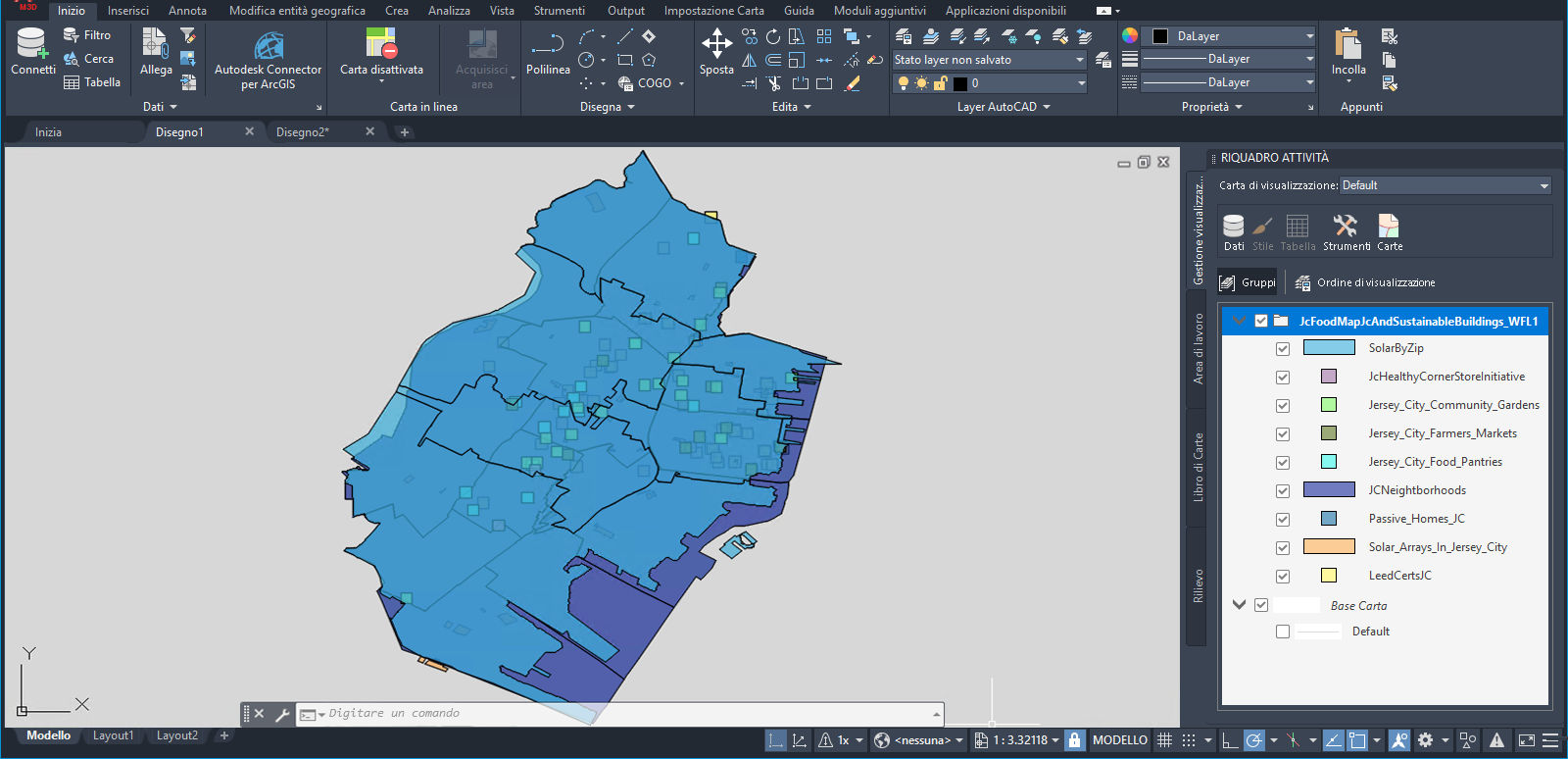1568x759 pixels.
Task: Click the Connetti data connection icon
Action: (x=32, y=45)
